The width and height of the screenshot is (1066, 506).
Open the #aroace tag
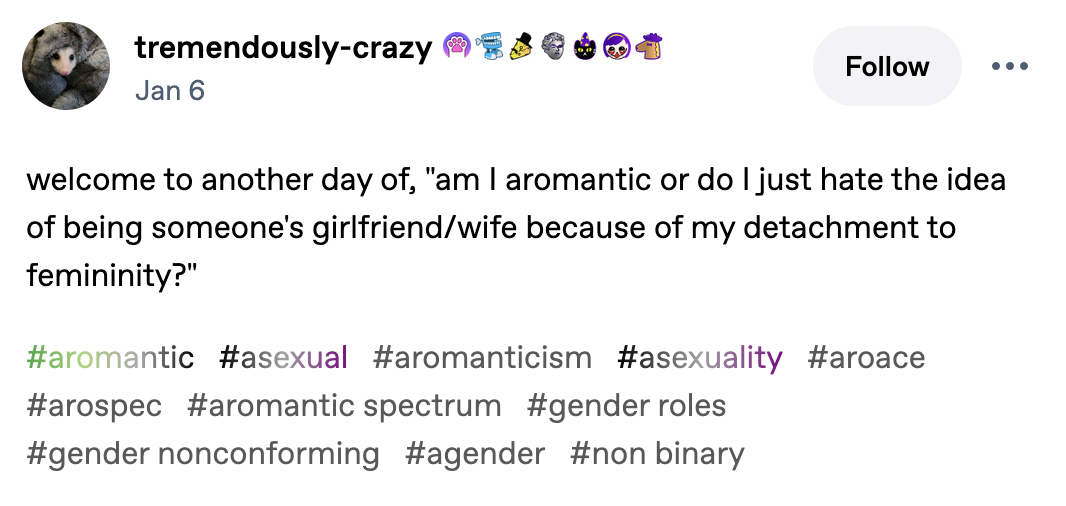point(866,357)
